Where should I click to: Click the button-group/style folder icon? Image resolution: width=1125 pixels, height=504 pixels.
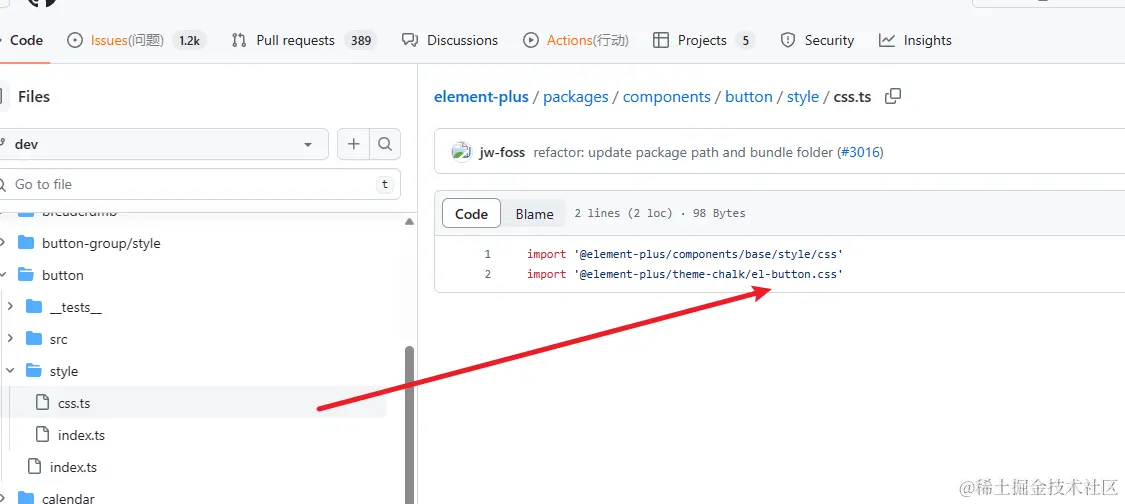[25, 243]
